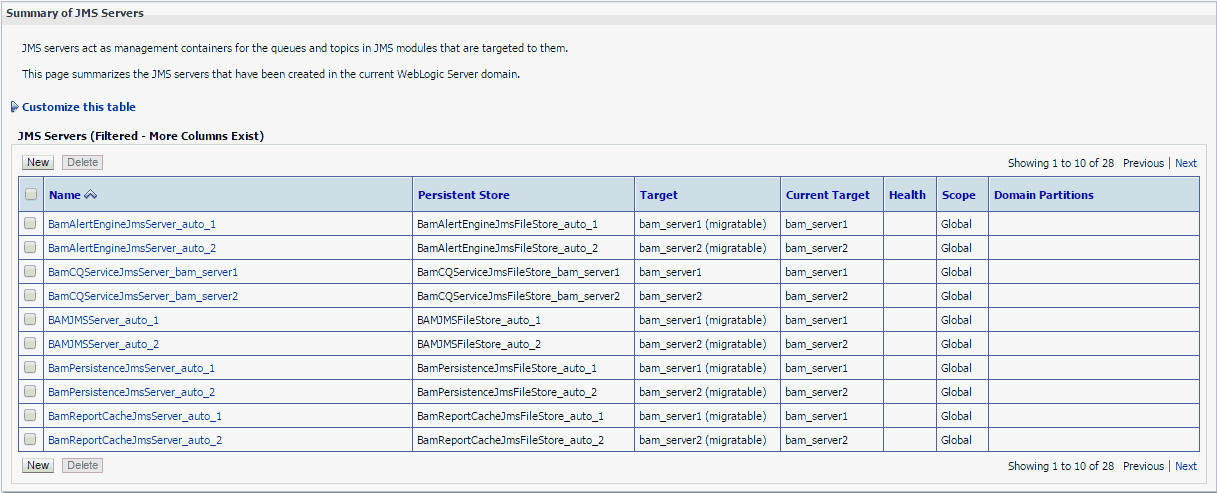Viewport: 1217px width, 493px height.
Task: Open the Customize this table link
Action: pyautogui.click(x=79, y=107)
